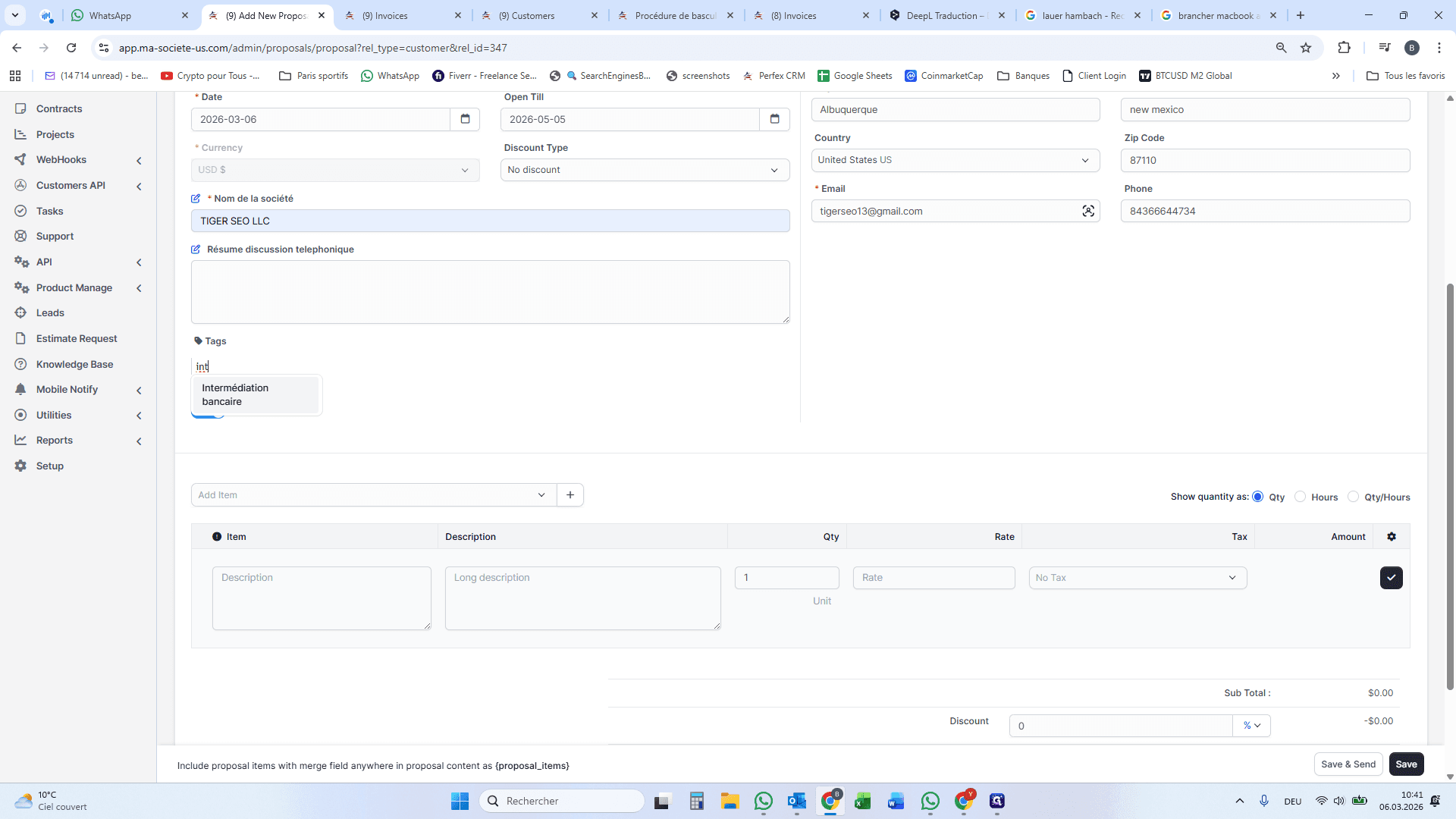
Task: Open Projects in the sidebar
Action: [x=55, y=135]
